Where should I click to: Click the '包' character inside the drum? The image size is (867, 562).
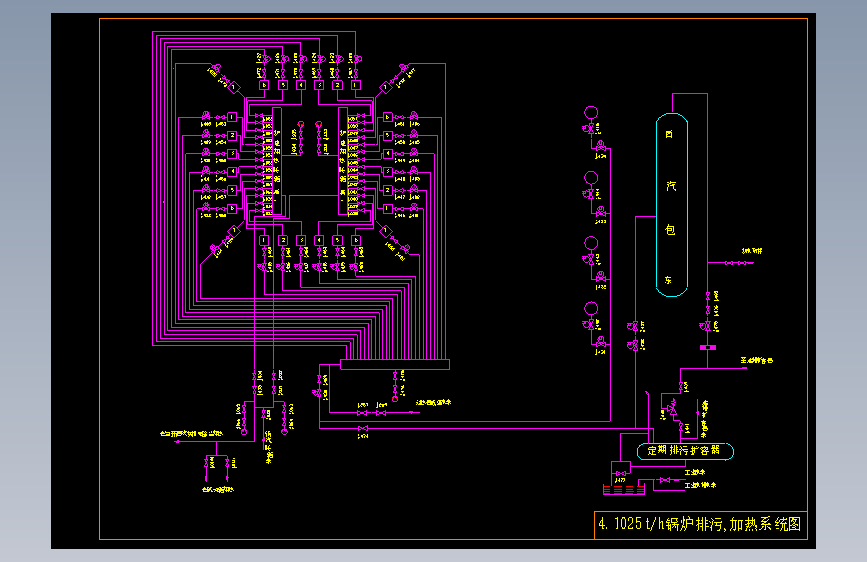pos(670,230)
